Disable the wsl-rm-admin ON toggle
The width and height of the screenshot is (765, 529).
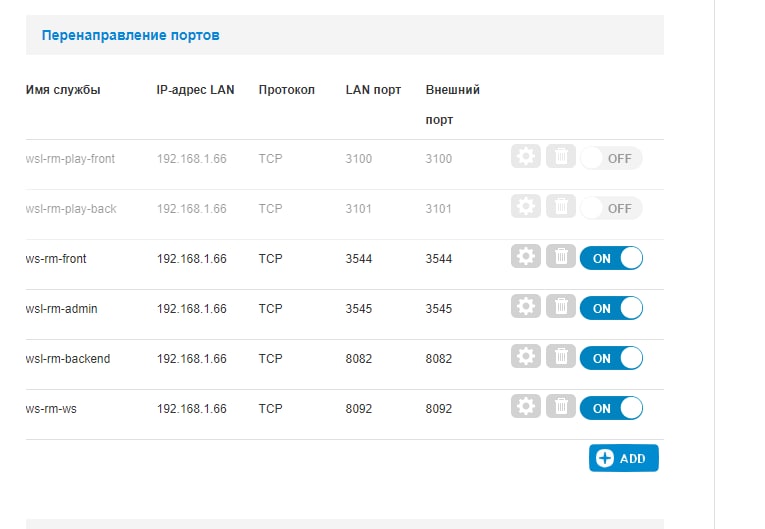click(611, 308)
